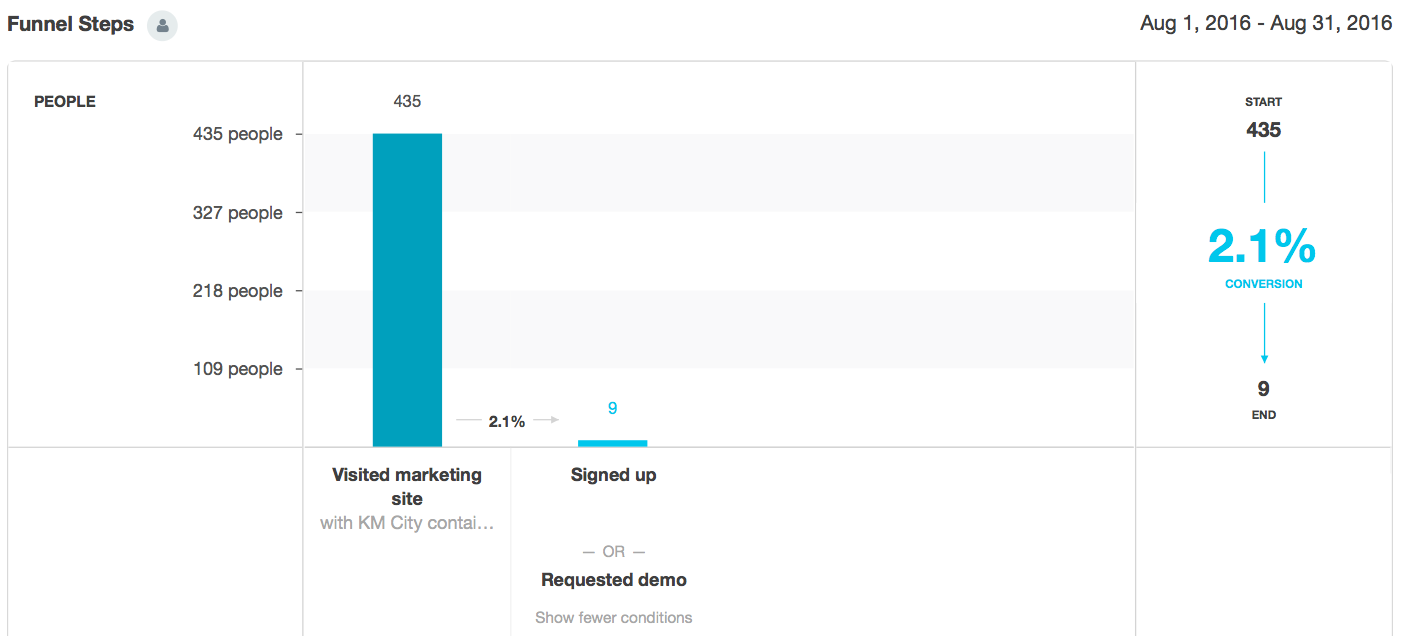
Task: Click the END 9 value
Action: 1264,389
